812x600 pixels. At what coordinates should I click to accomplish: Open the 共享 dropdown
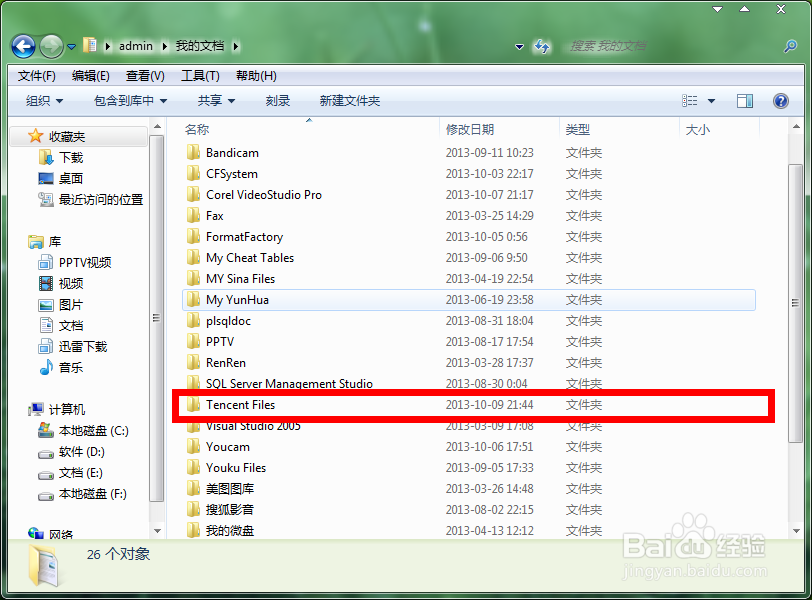216,101
